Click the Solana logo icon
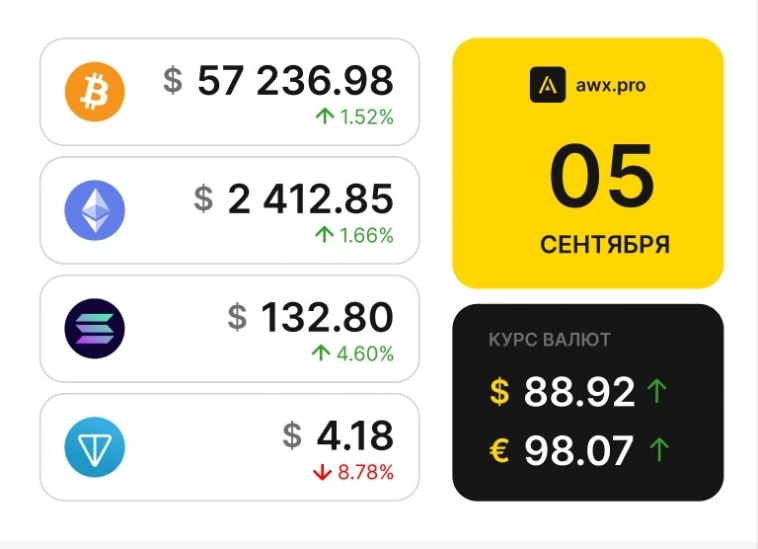 pyautogui.click(x=94, y=329)
